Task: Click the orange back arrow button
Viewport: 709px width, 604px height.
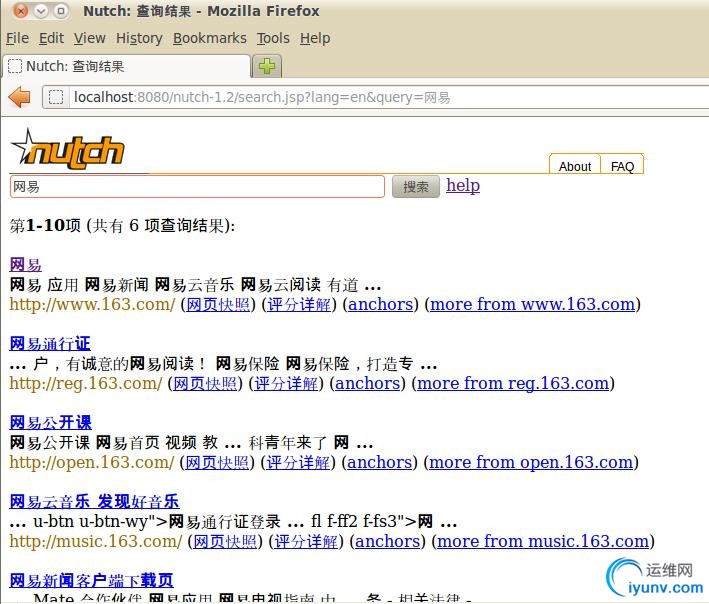Action: [19, 97]
